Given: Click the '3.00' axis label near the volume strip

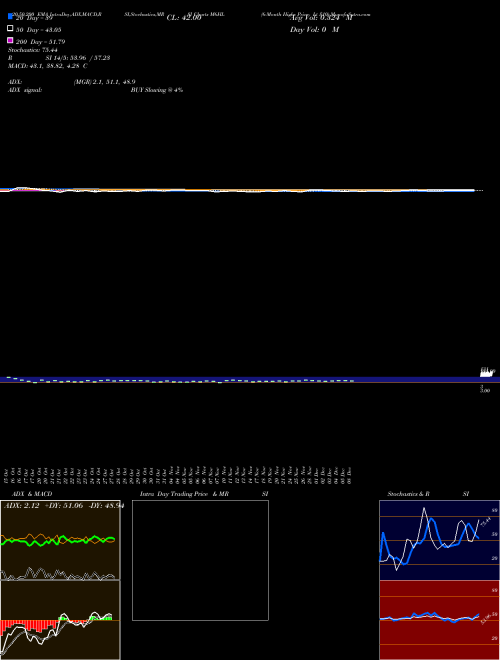Looking at the screenshot, I should coord(485,391).
